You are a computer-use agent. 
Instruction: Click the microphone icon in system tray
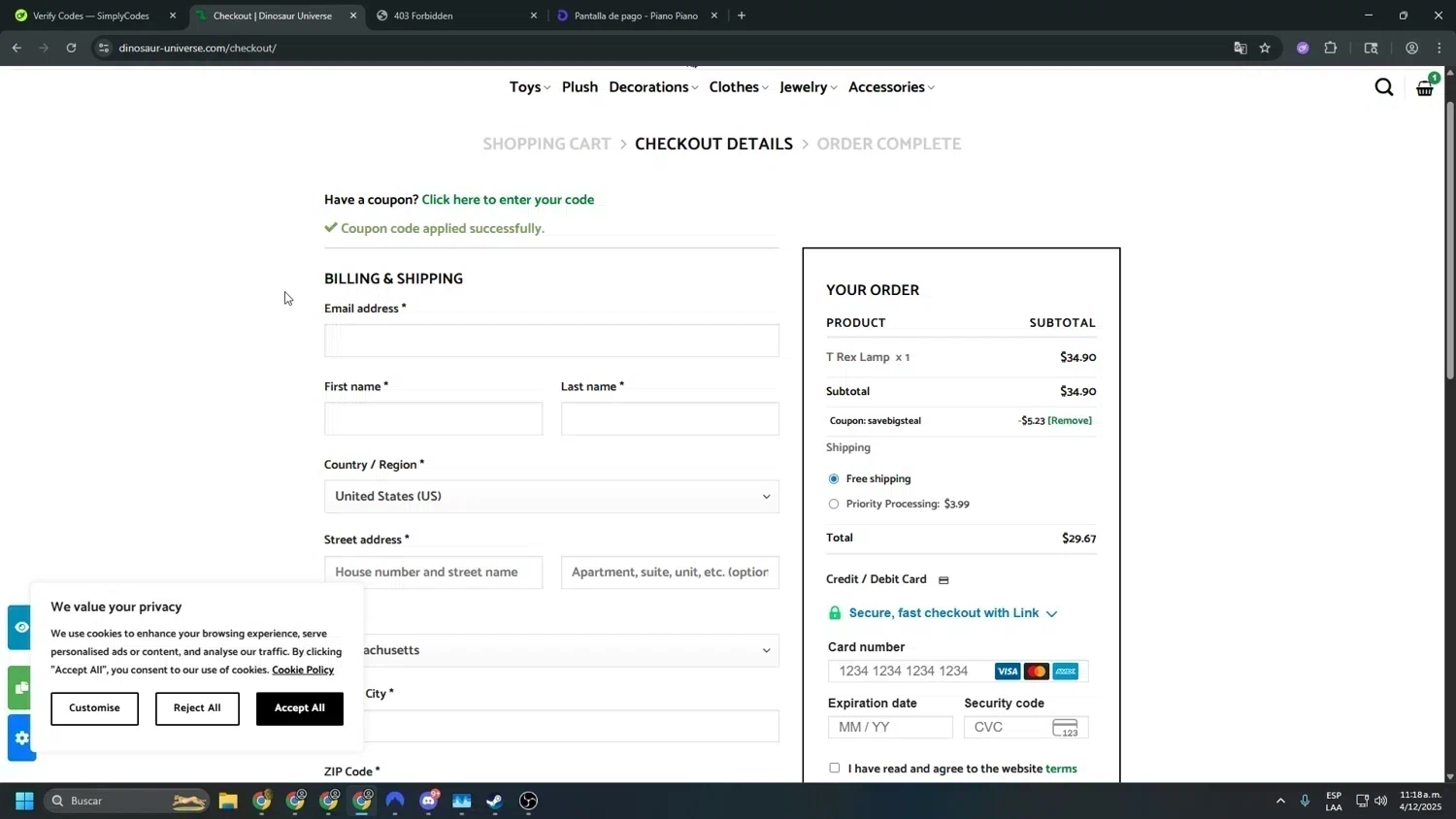[1305, 801]
